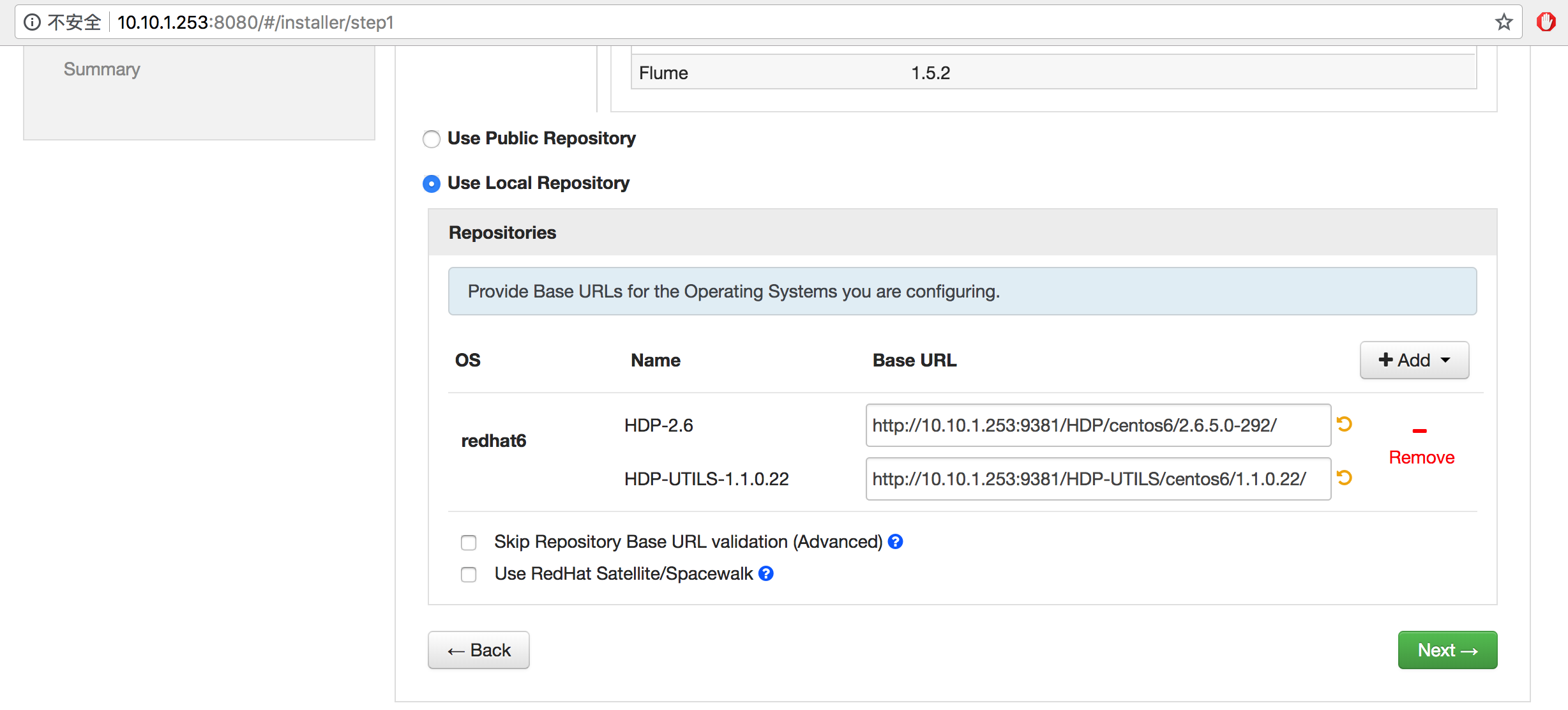
Task: Check Use RedHat Satellite/Spacewalk
Action: (x=469, y=575)
